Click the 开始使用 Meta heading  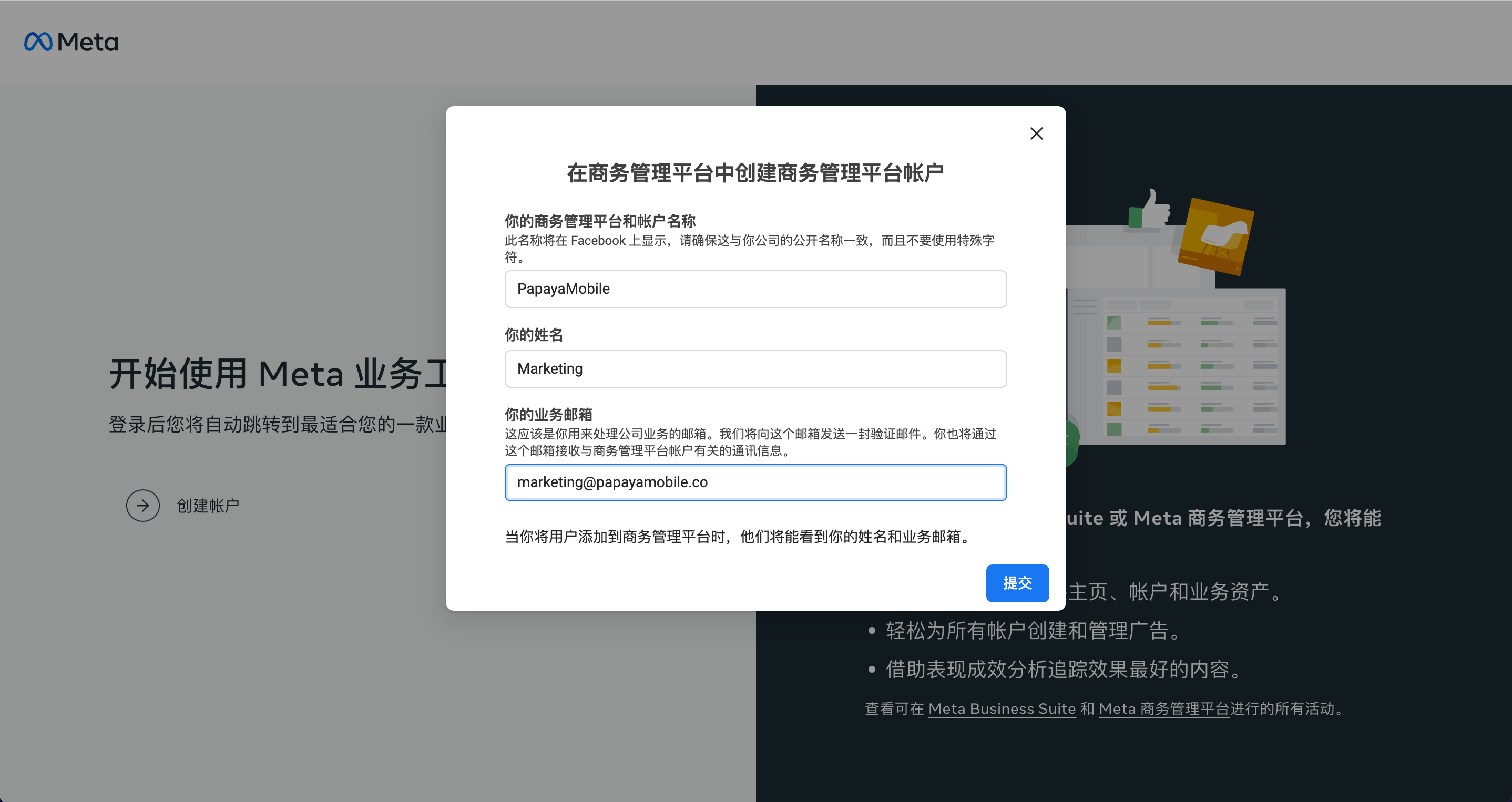(278, 374)
